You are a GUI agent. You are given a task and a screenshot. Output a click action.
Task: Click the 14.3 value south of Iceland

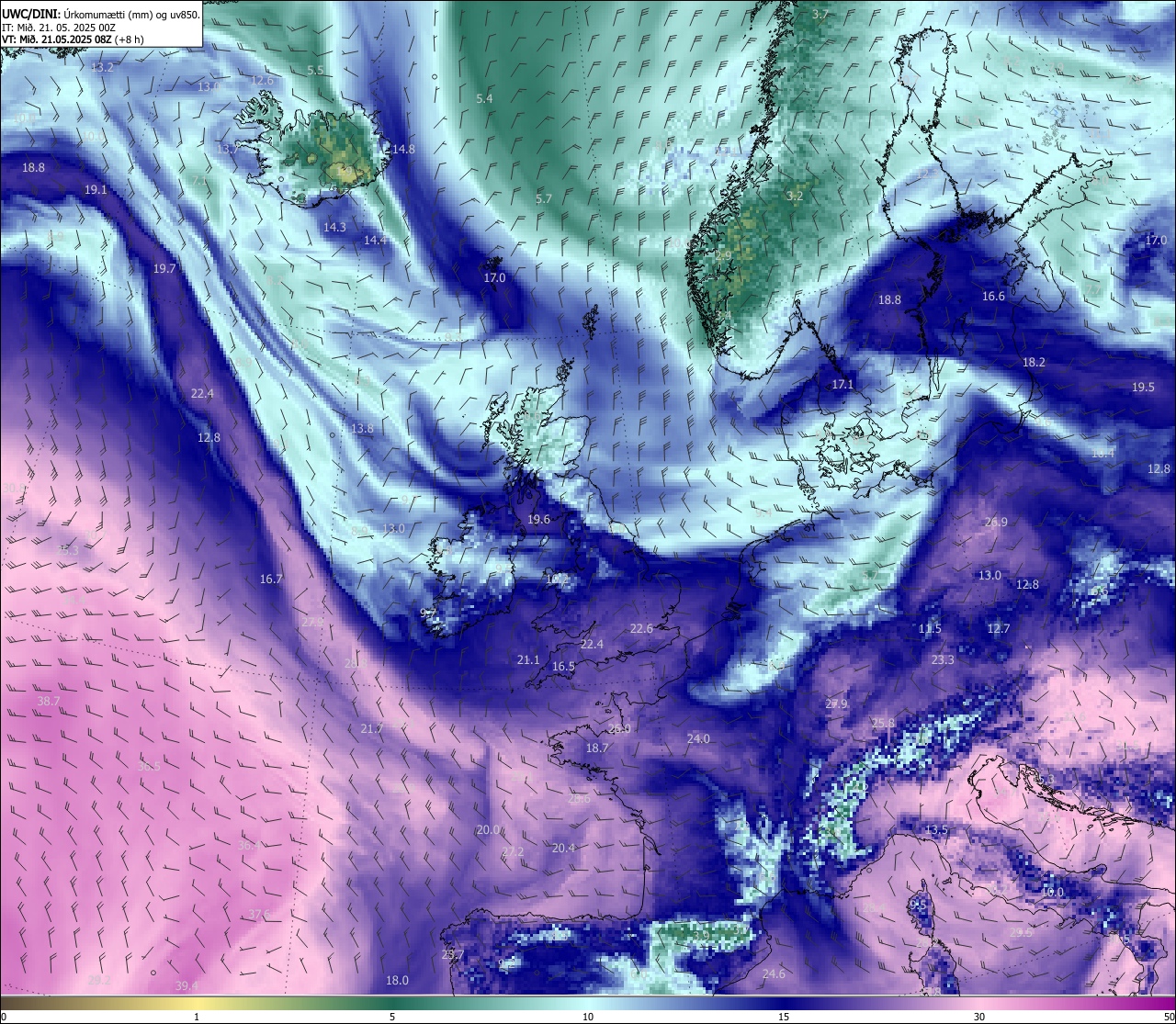(335, 227)
